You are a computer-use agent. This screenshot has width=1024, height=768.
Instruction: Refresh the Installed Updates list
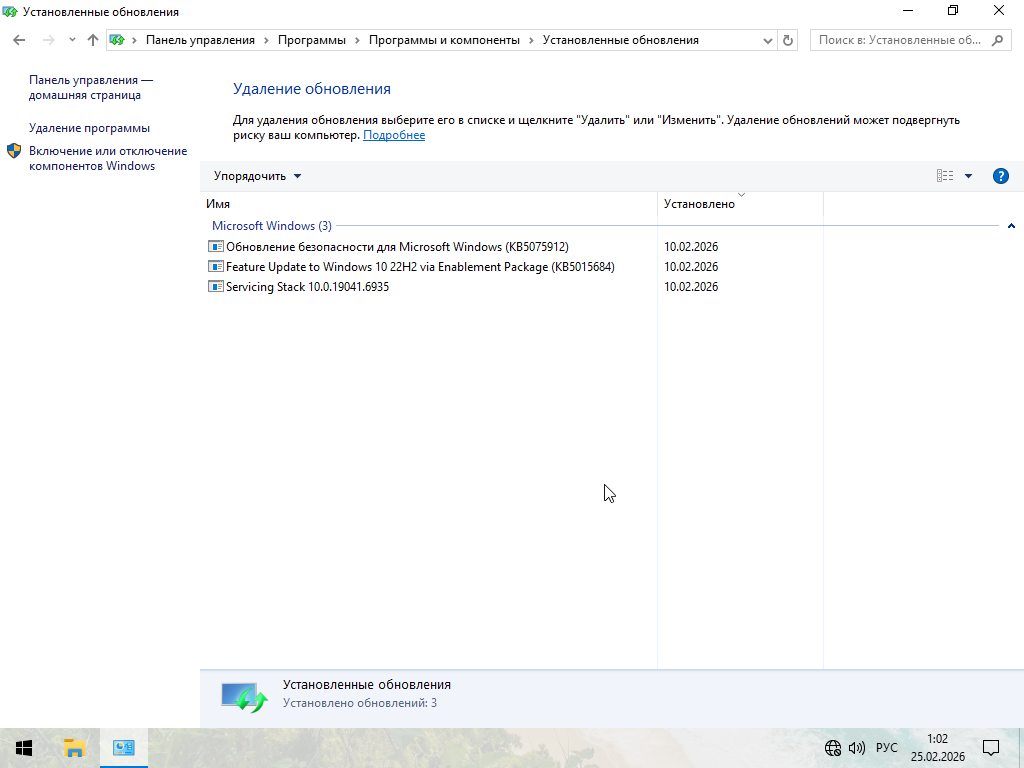pos(788,40)
